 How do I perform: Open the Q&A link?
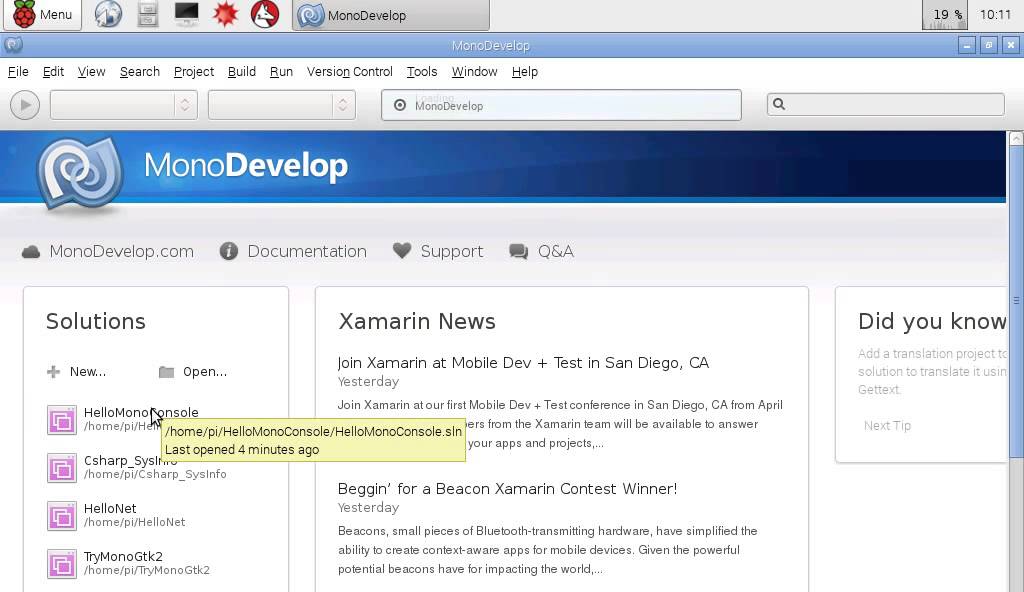tap(555, 252)
